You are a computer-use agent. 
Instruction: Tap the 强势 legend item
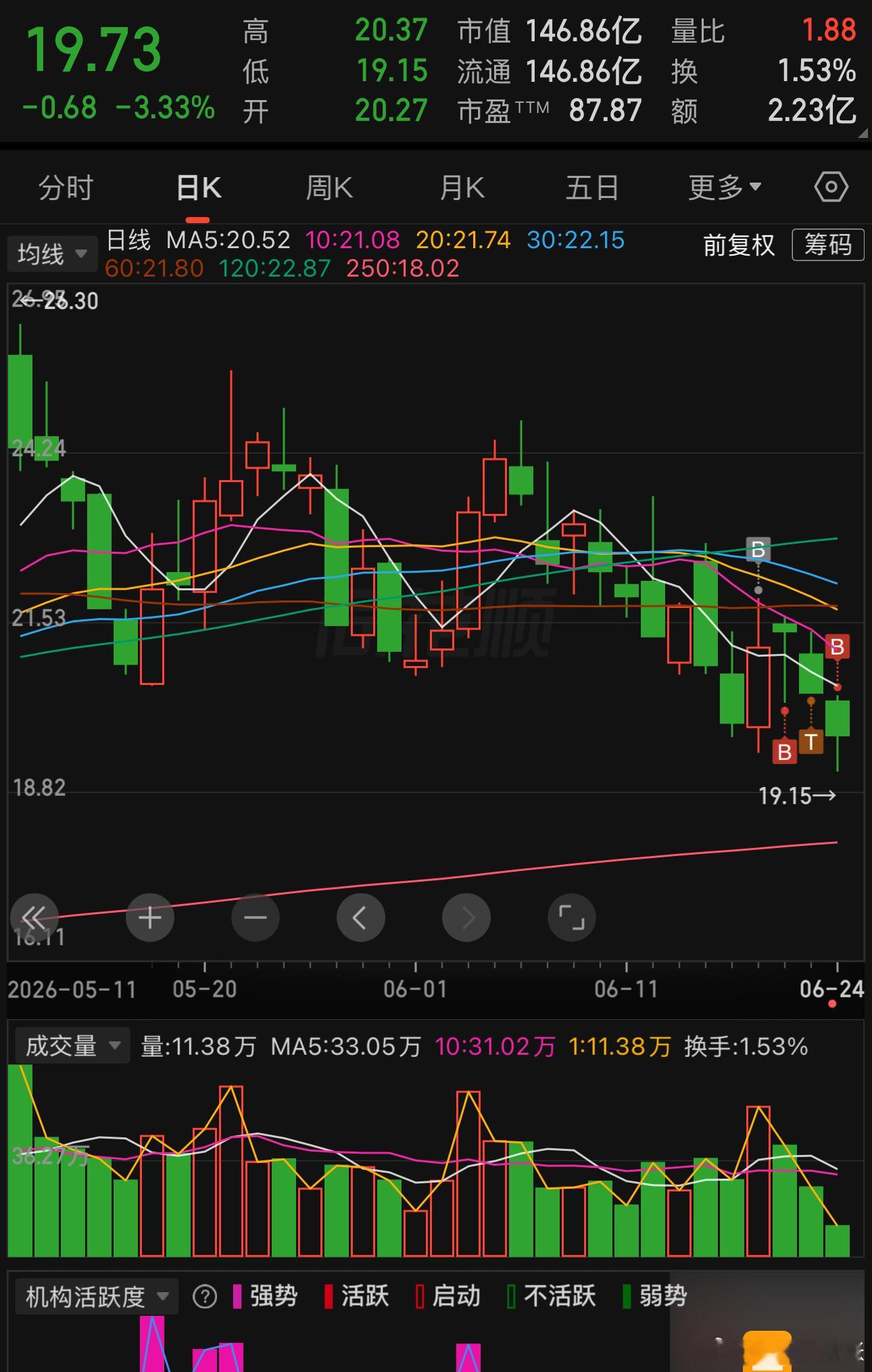coord(266,1296)
